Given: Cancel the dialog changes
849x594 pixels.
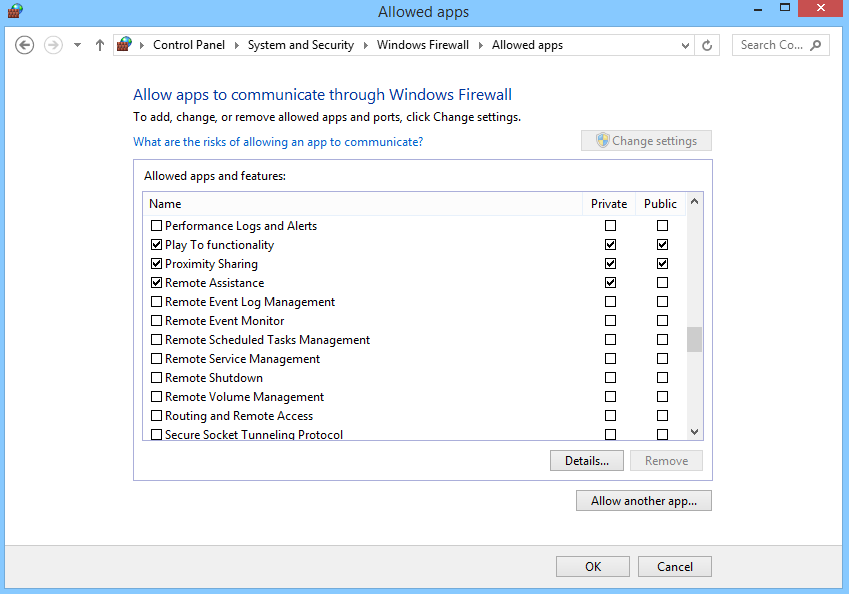Looking at the screenshot, I should 675,566.
